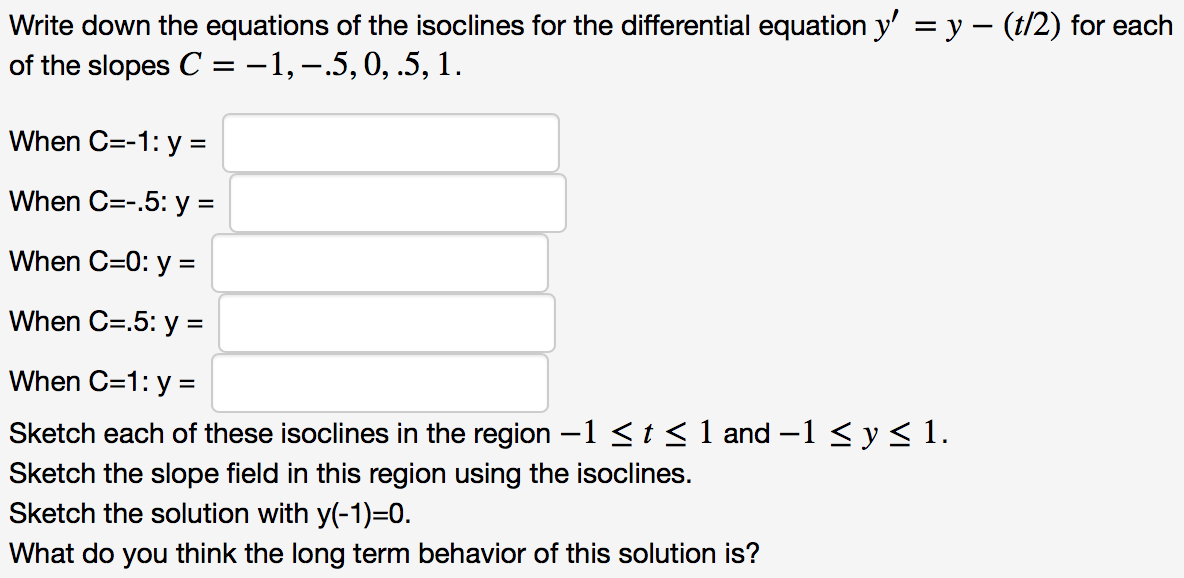1184x578 pixels.
Task: Click the differential equation problem statement
Action: (590, 43)
